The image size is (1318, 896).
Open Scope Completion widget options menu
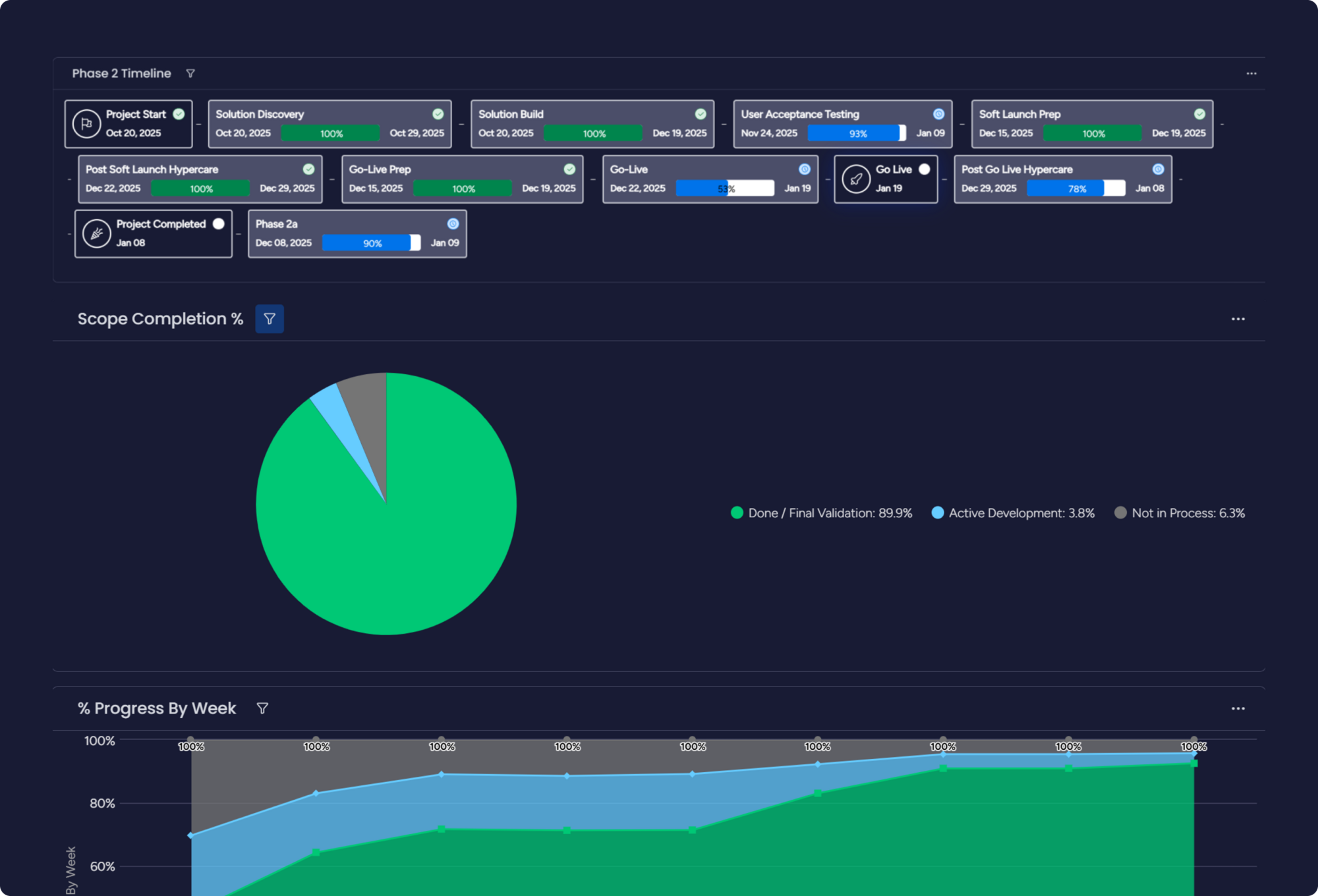tap(1238, 319)
